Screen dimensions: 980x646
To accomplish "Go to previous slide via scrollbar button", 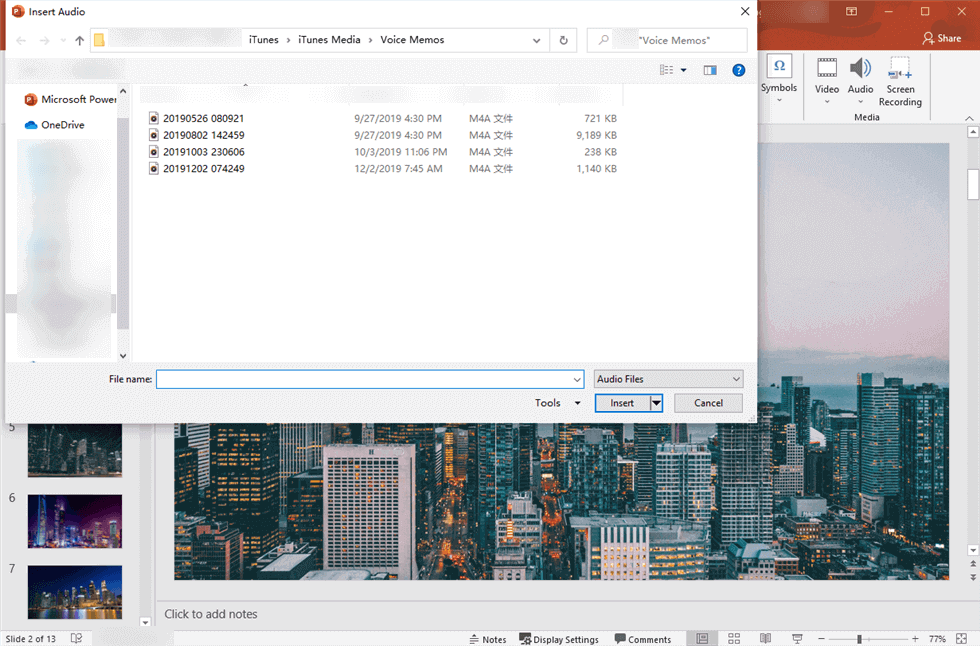I will (972, 564).
